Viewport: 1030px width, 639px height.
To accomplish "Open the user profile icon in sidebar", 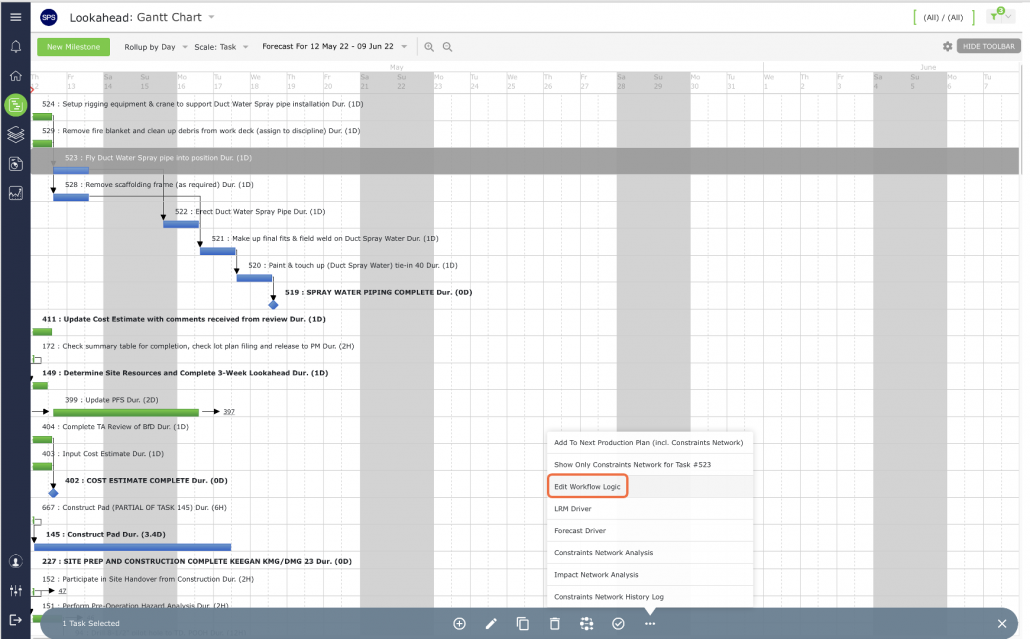I will 16,562.
